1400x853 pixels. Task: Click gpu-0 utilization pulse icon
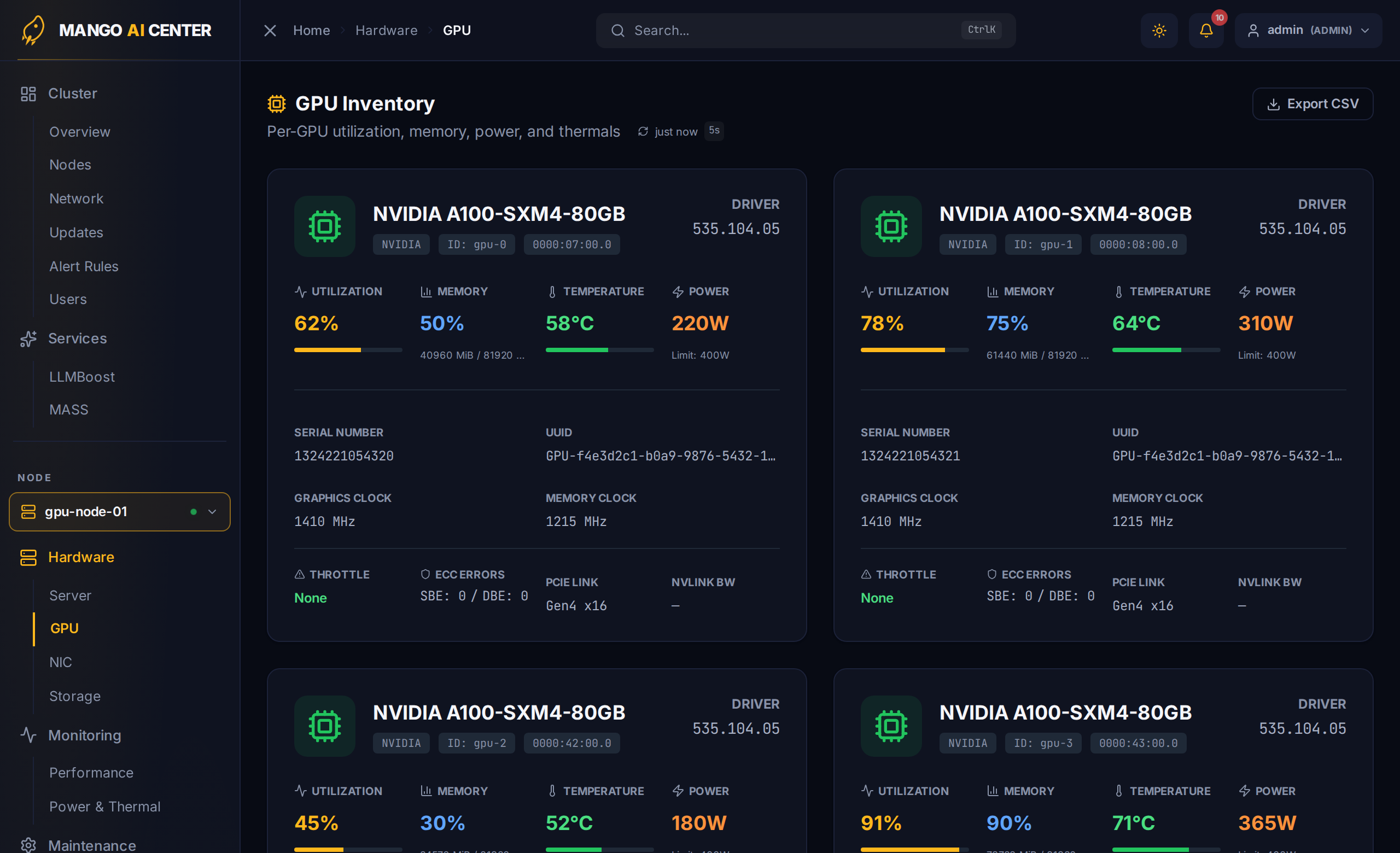(x=301, y=292)
